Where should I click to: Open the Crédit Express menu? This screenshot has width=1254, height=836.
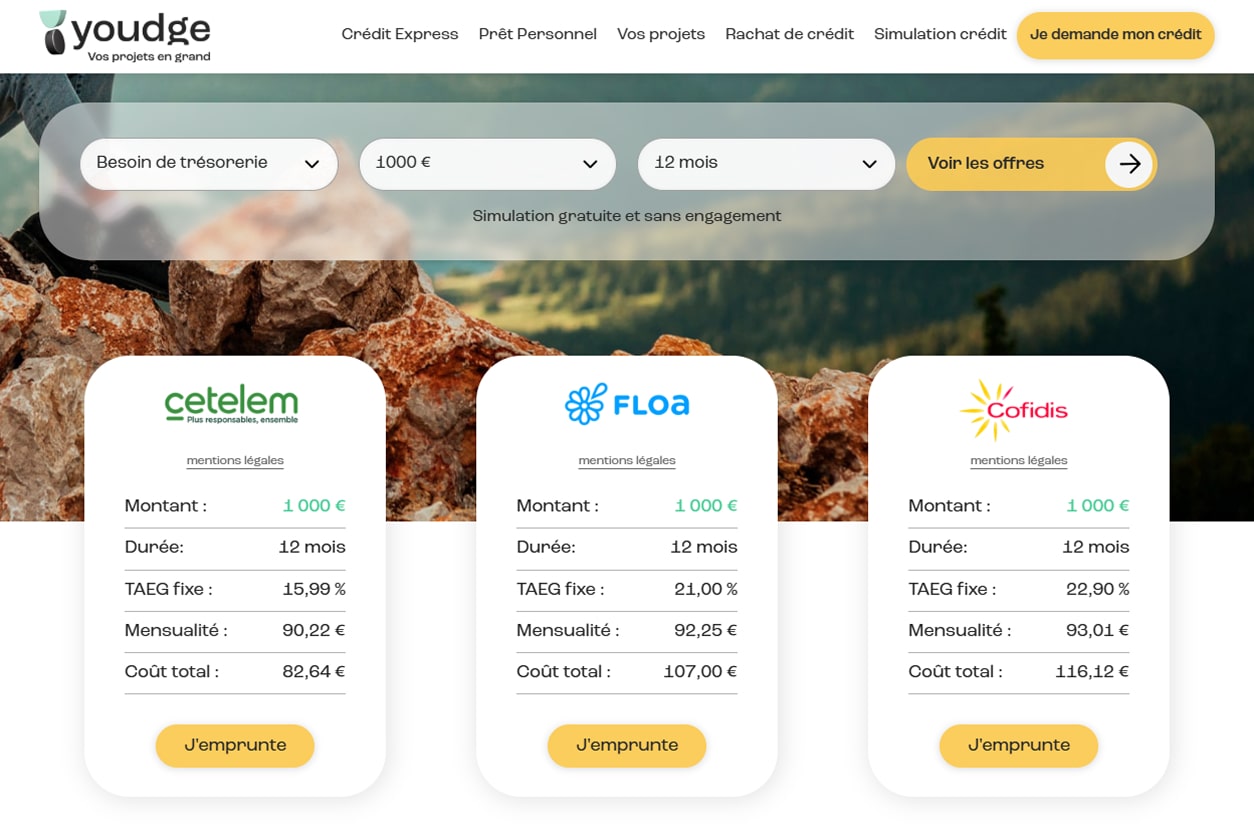coord(400,34)
